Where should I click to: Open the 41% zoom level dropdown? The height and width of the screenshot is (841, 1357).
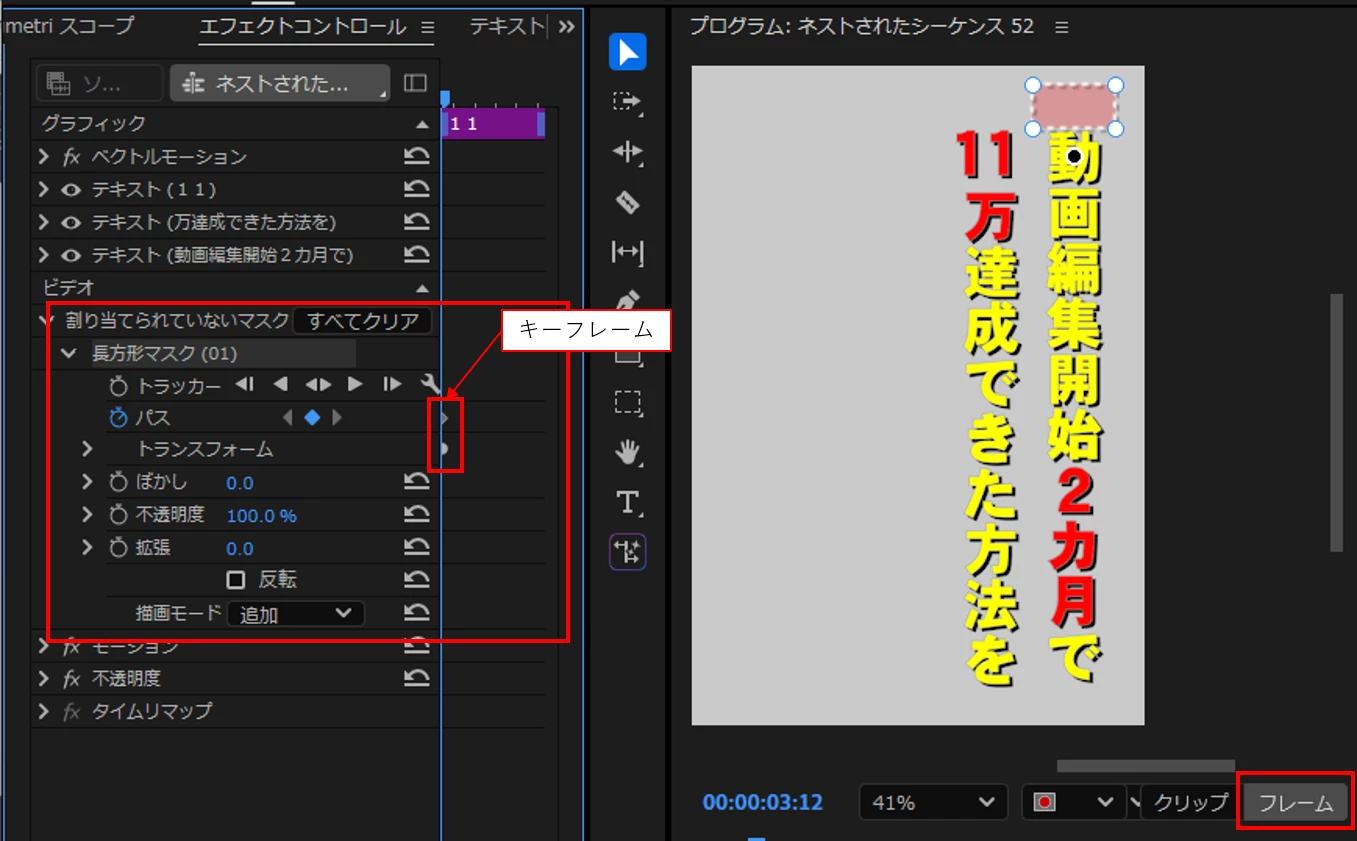932,802
